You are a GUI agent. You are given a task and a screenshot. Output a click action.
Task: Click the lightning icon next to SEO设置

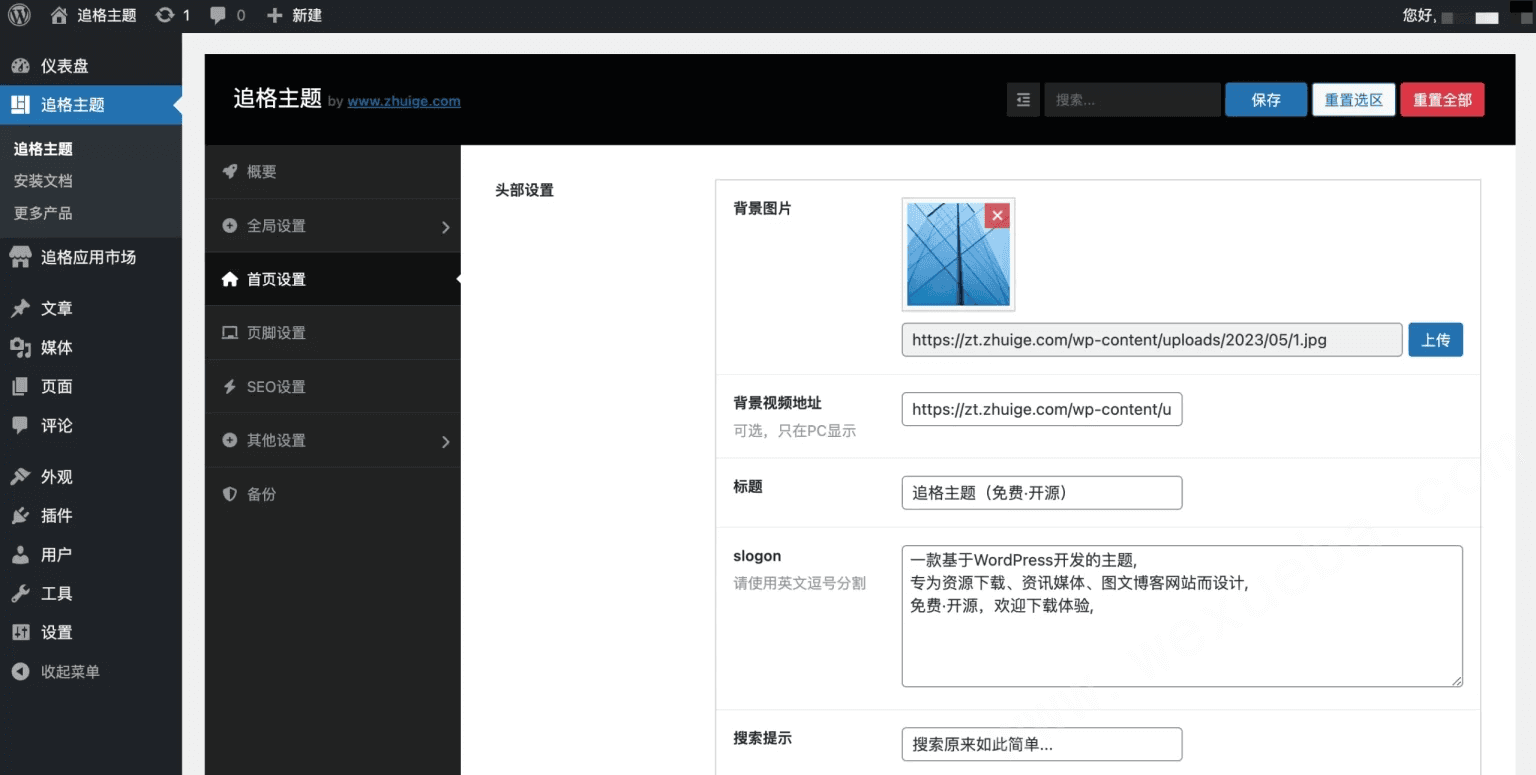[x=230, y=387]
